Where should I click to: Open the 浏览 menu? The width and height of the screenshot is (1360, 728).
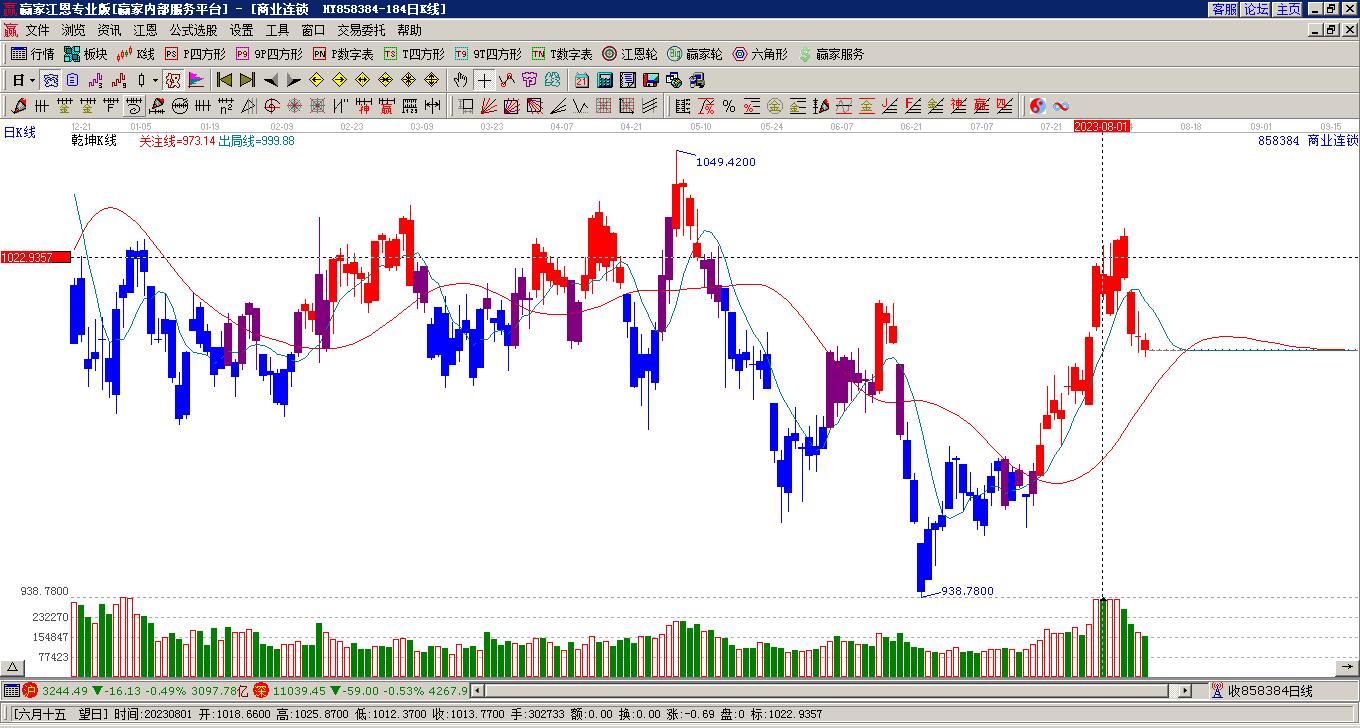coord(73,30)
